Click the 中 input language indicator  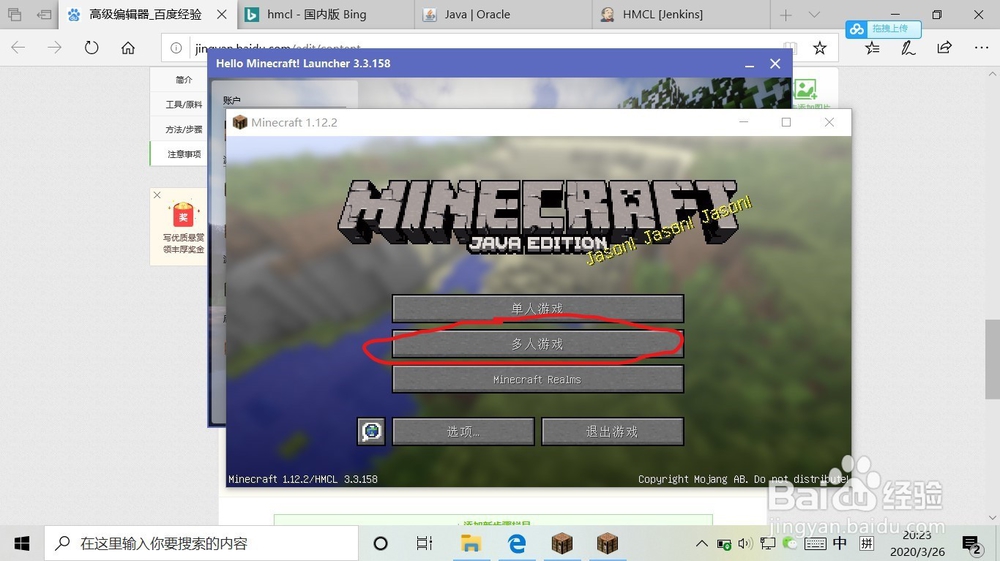coord(840,543)
